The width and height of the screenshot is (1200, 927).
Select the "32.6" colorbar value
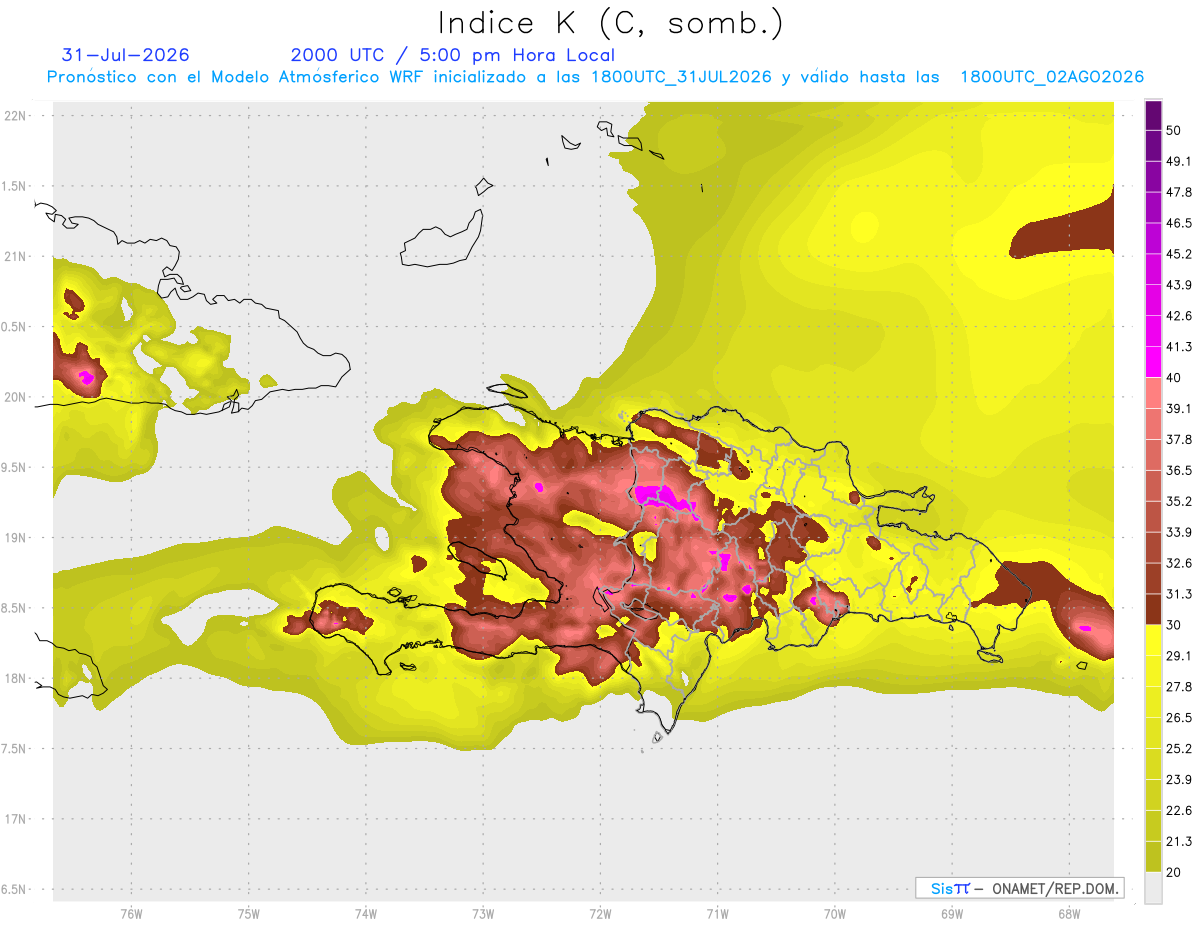tap(1179, 563)
